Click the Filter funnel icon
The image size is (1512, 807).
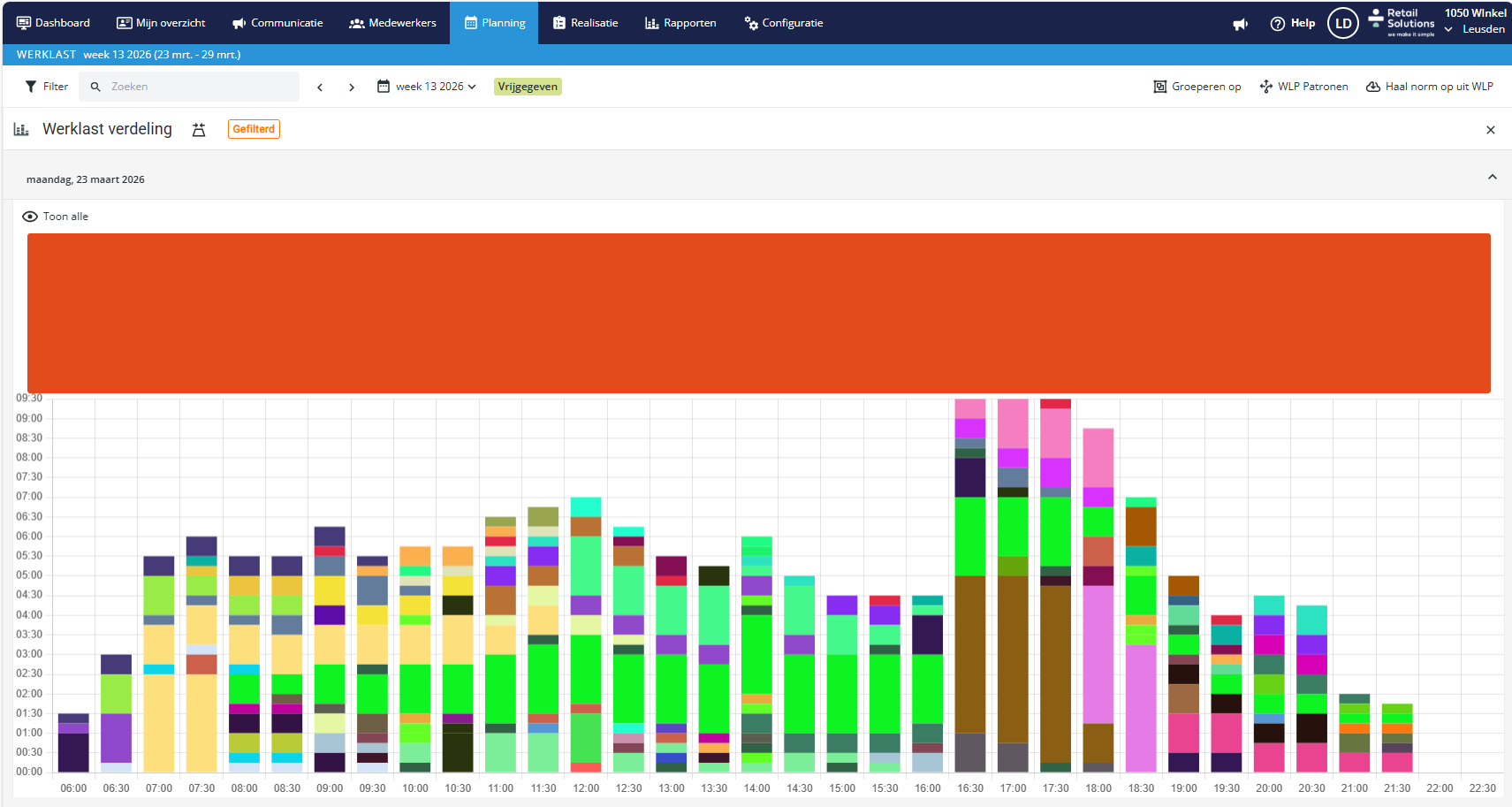tap(32, 87)
